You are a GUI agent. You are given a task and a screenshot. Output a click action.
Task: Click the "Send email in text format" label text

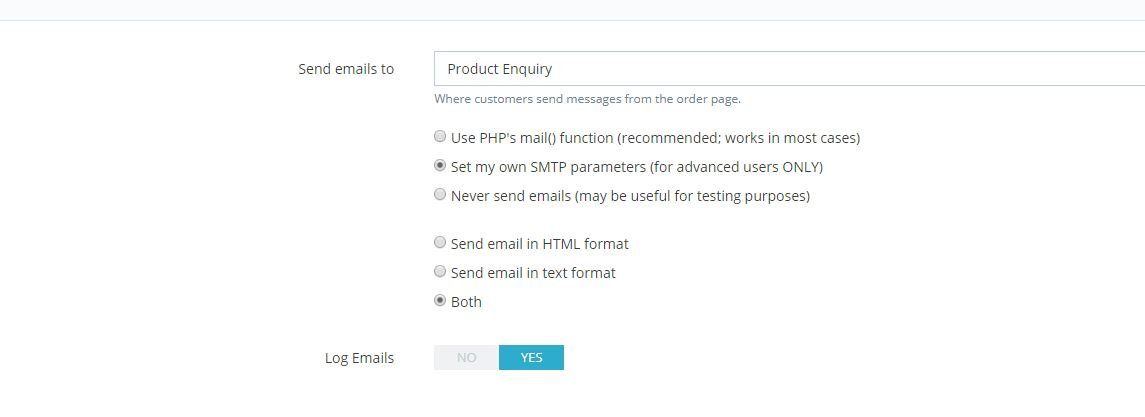coord(533,273)
